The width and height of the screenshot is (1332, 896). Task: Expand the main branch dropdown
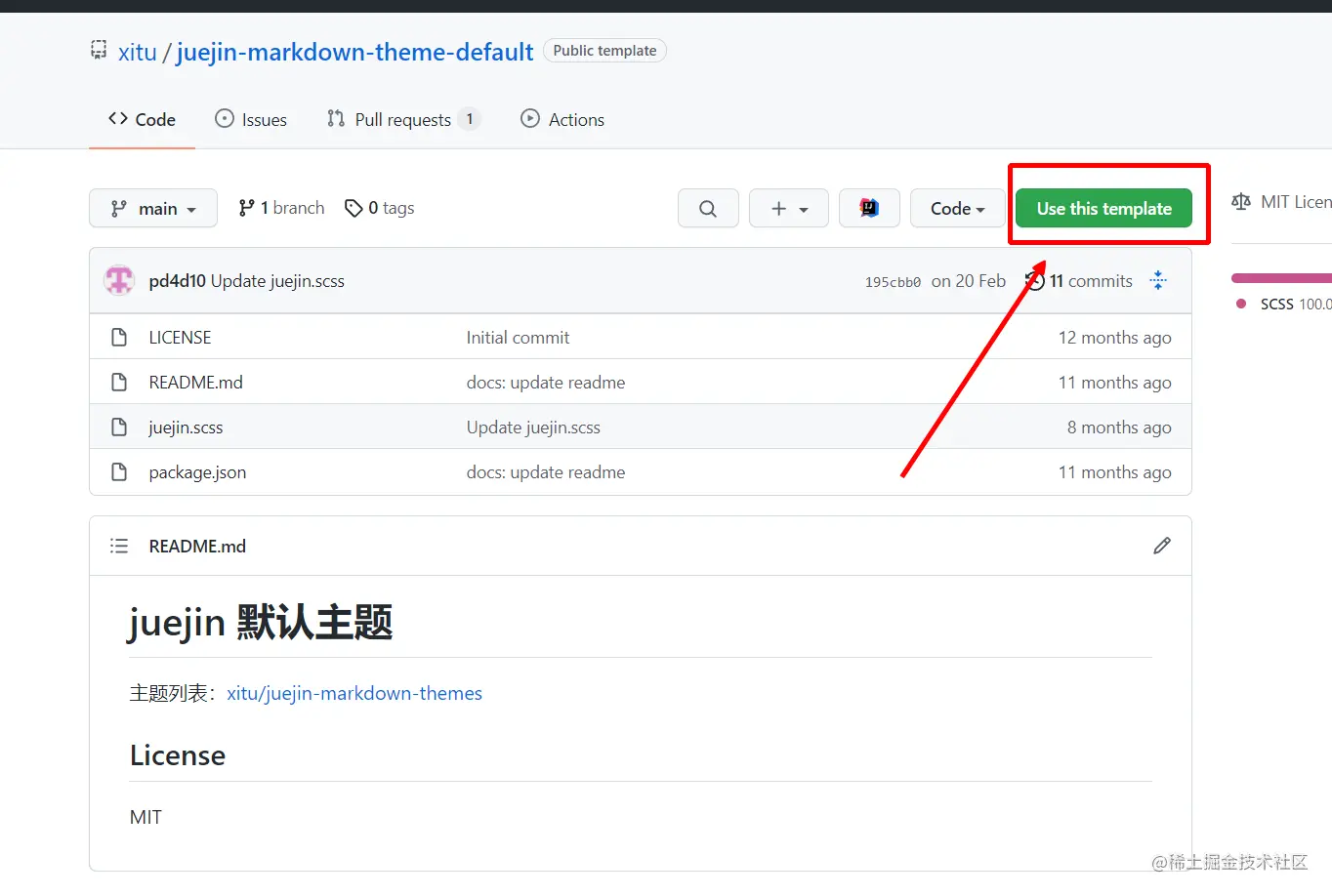point(153,208)
